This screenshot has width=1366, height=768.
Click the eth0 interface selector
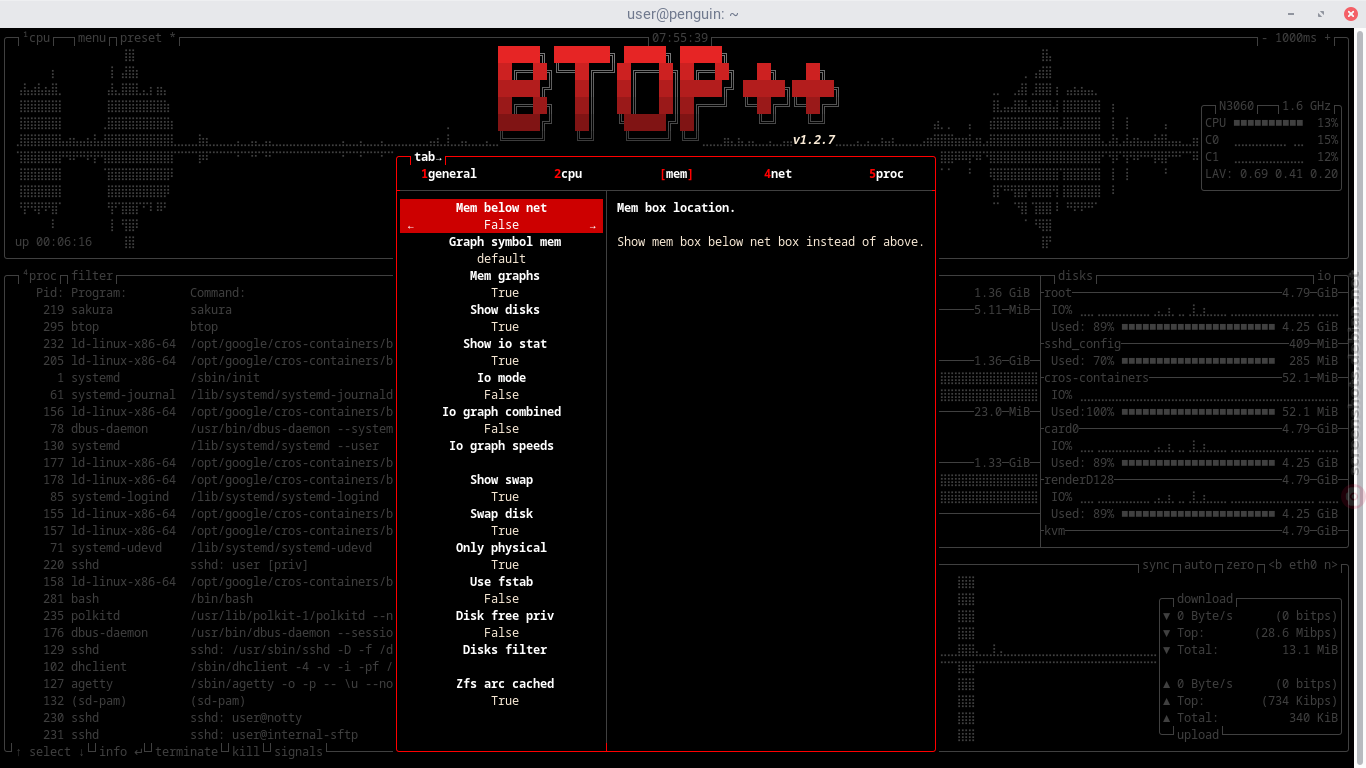[1303, 565]
